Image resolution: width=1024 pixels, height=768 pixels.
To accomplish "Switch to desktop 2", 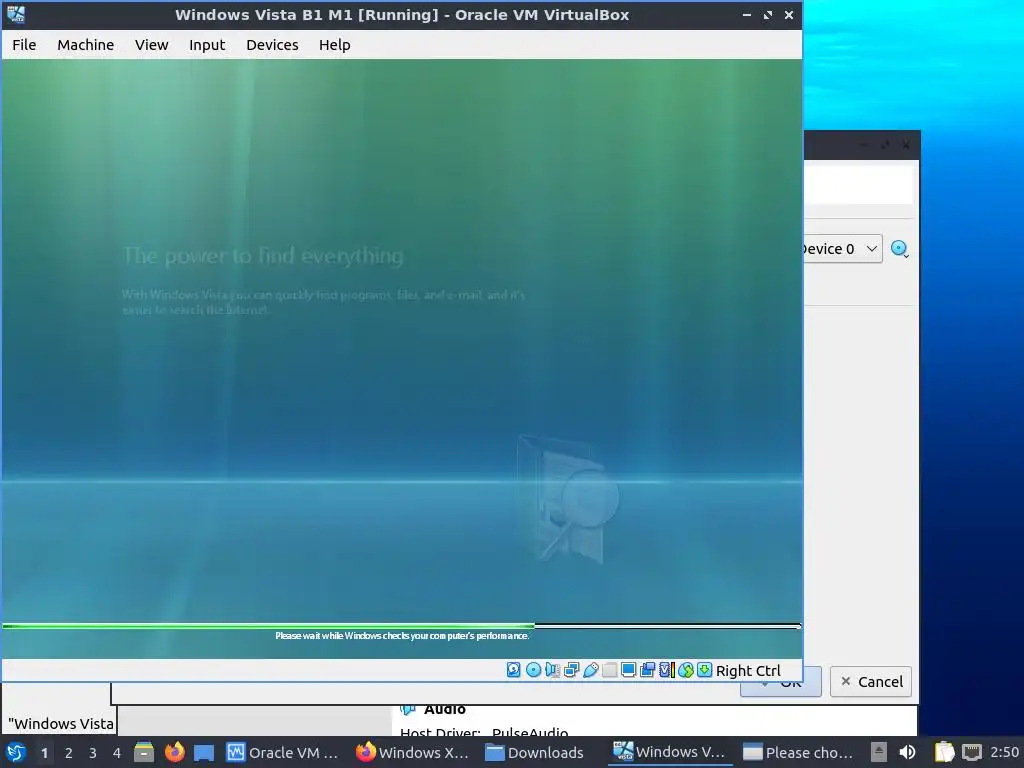I will (69, 753).
